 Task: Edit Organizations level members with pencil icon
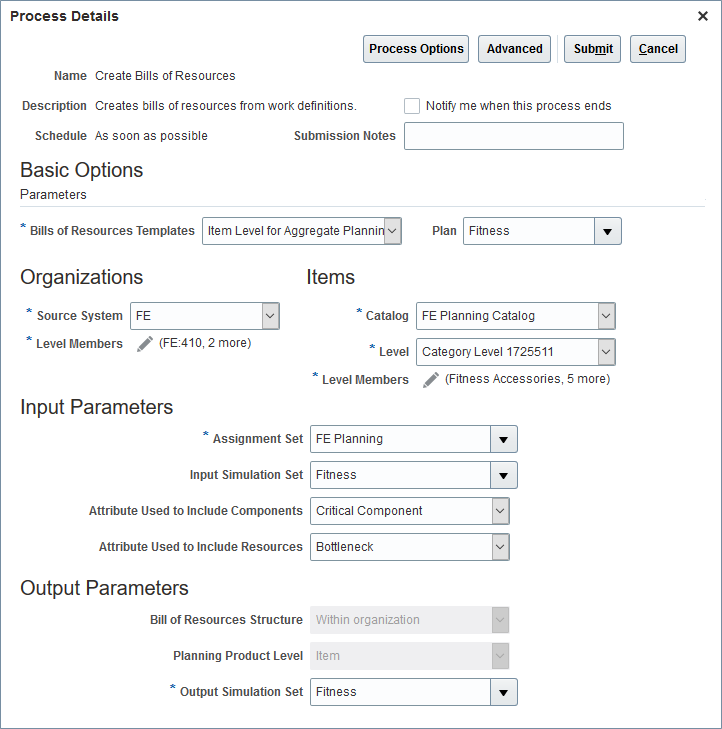(x=145, y=344)
